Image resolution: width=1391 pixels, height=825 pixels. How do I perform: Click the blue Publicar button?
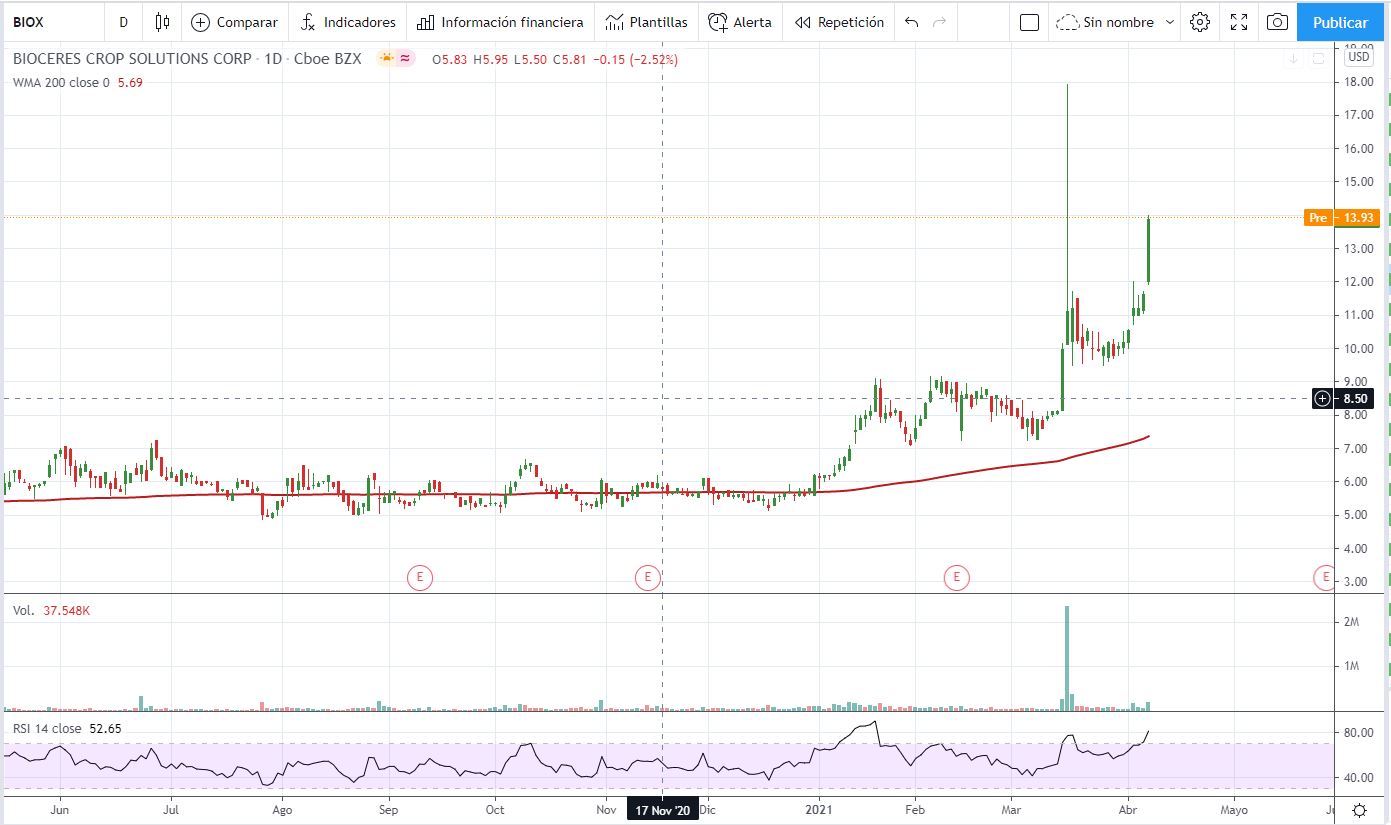point(1340,22)
